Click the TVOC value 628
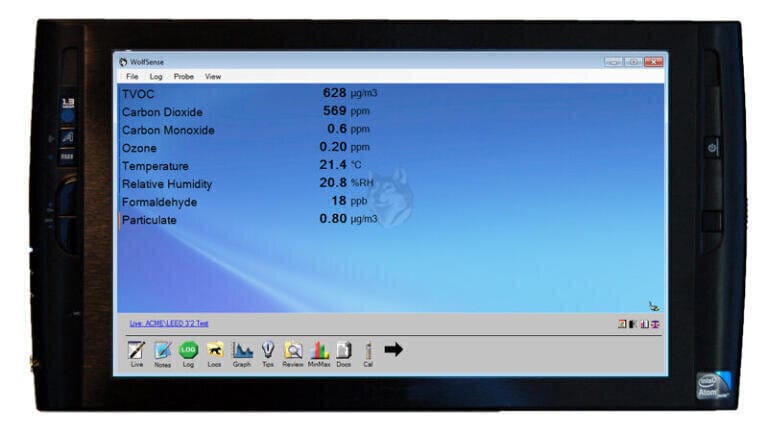768x432 pixels. [x=335, y=93]
